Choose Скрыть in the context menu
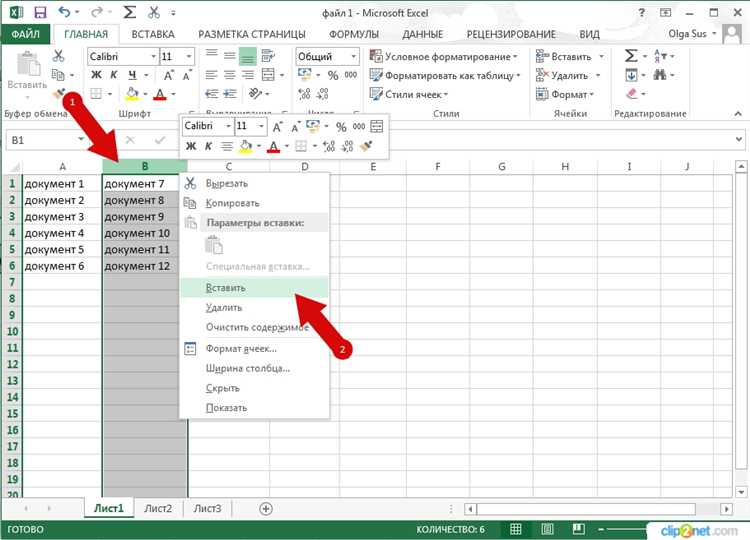Viewport: 750px width, 540px height. (254, 388)
